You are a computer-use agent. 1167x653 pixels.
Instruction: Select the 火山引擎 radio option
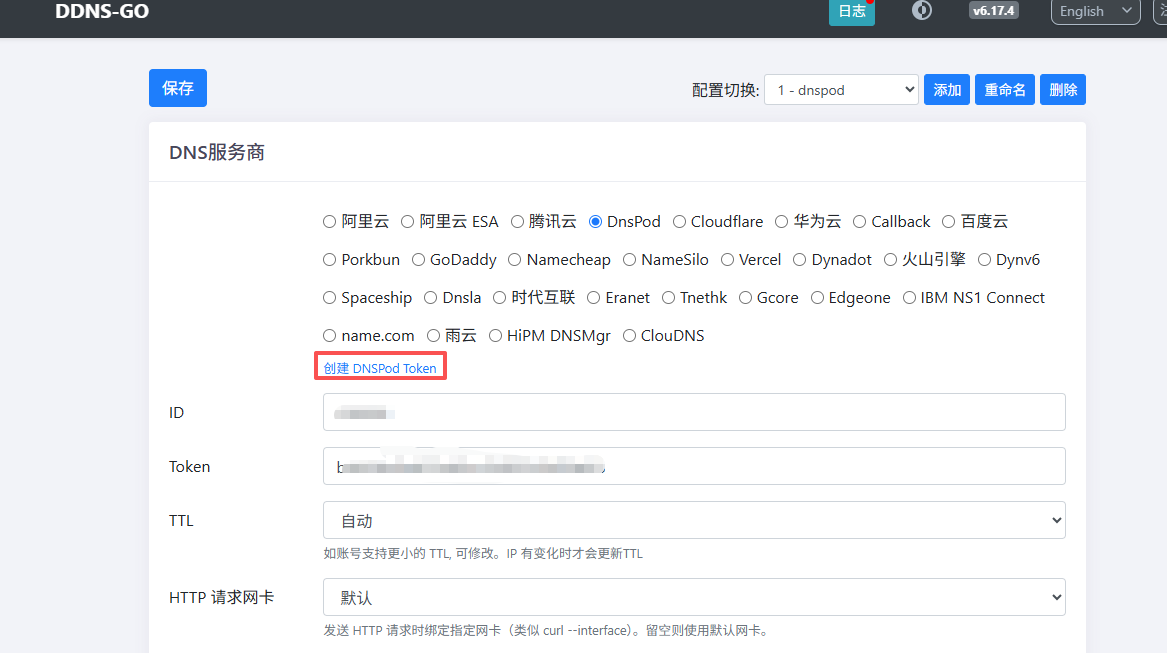coord(890,260)
